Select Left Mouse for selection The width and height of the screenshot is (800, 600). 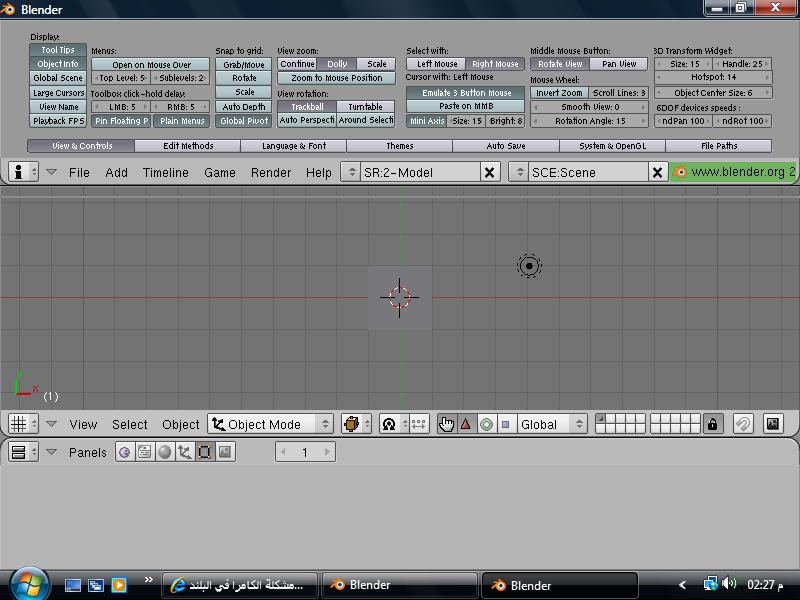[x=436, y=64]
